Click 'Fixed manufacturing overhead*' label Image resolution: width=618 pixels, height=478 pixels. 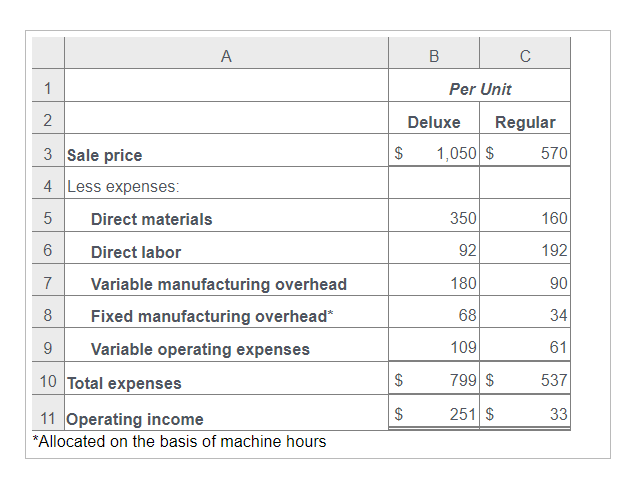click(x=212, y=316)
